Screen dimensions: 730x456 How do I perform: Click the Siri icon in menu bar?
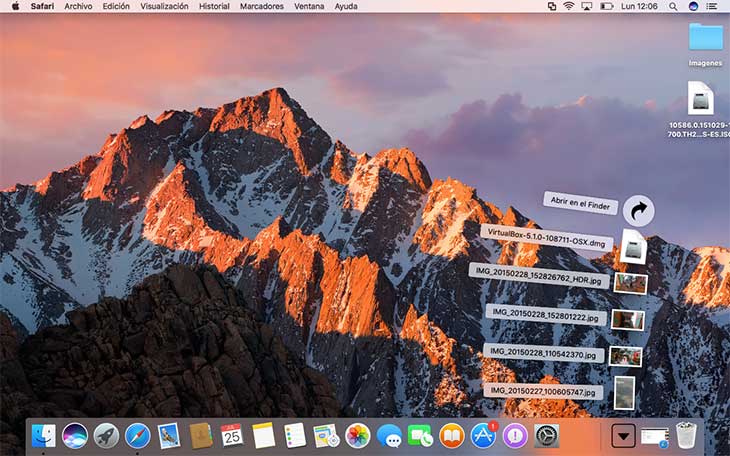pos(693,6)
